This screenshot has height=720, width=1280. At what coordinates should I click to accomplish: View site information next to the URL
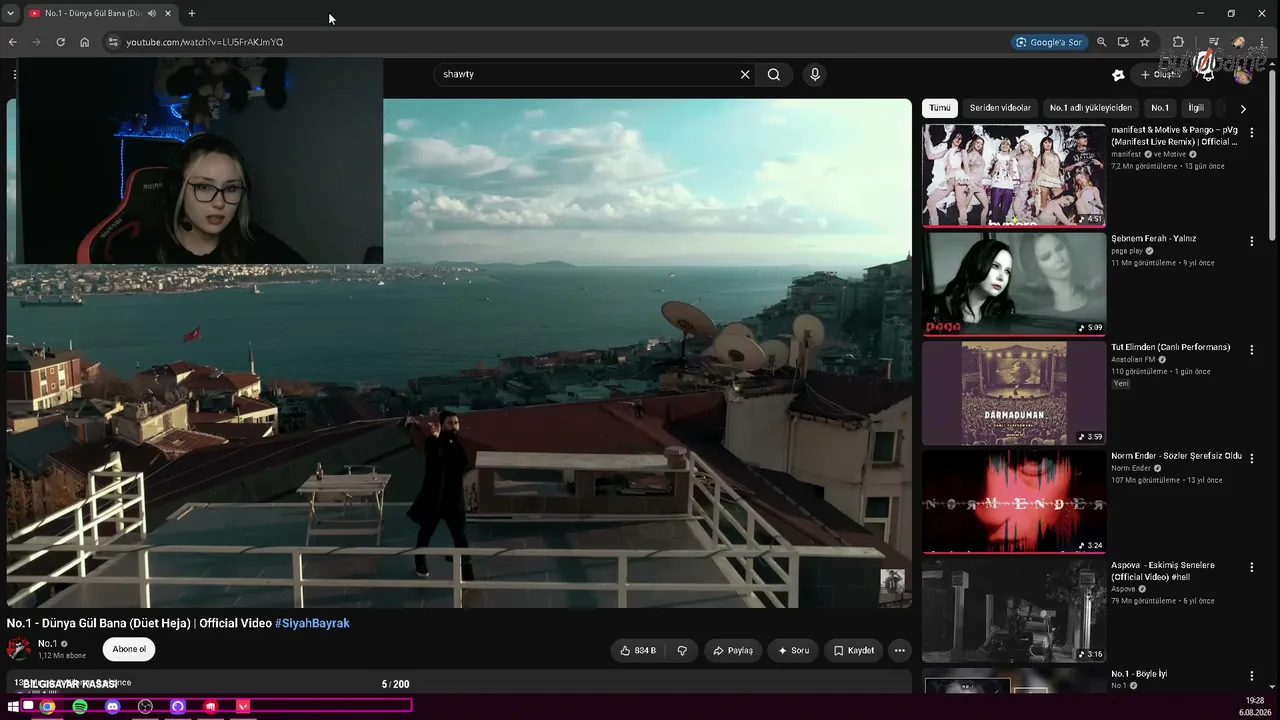click(113, 42)
